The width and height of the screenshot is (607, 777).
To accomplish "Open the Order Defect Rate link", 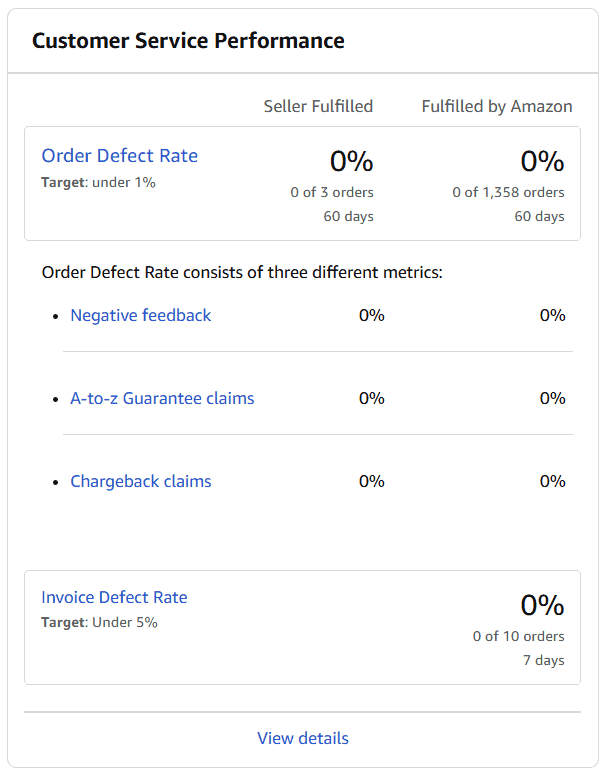I will [119, 156].
